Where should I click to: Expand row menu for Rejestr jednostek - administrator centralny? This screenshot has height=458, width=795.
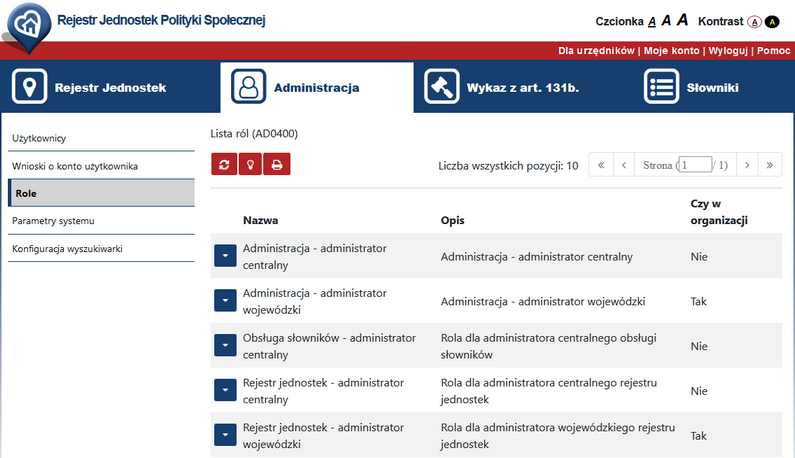[225, 390]
